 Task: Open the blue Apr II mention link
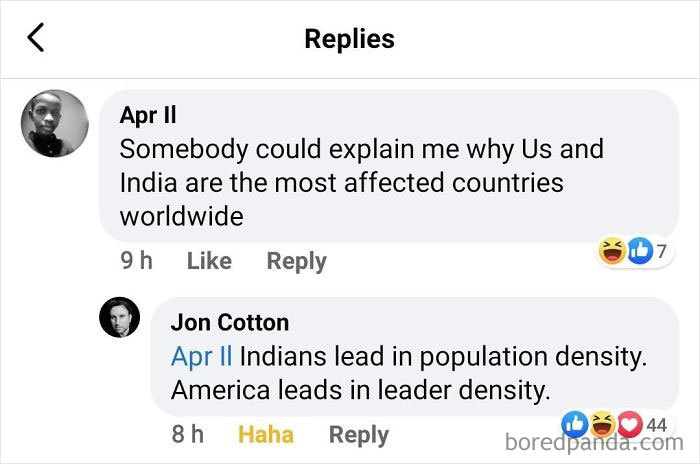click(x=201, y=357)
